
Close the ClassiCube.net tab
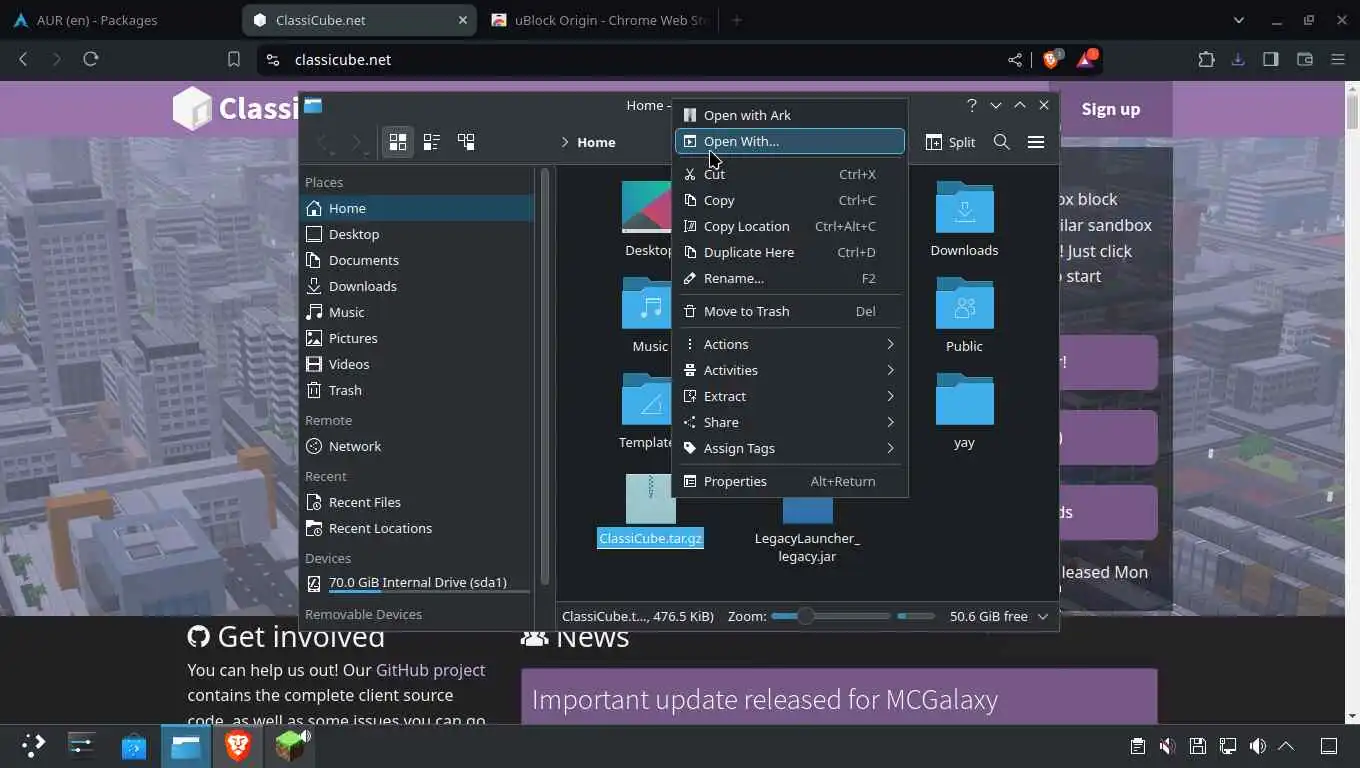coord(463,20)
